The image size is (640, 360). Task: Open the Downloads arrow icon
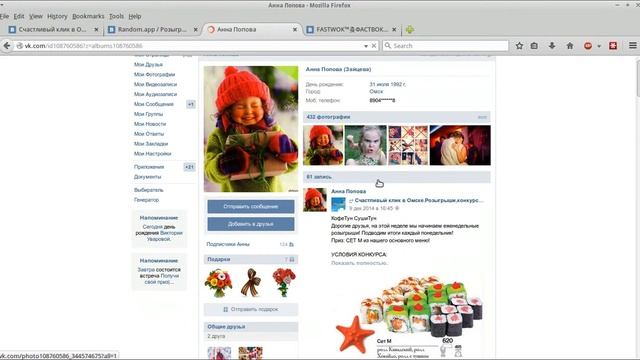552,46
